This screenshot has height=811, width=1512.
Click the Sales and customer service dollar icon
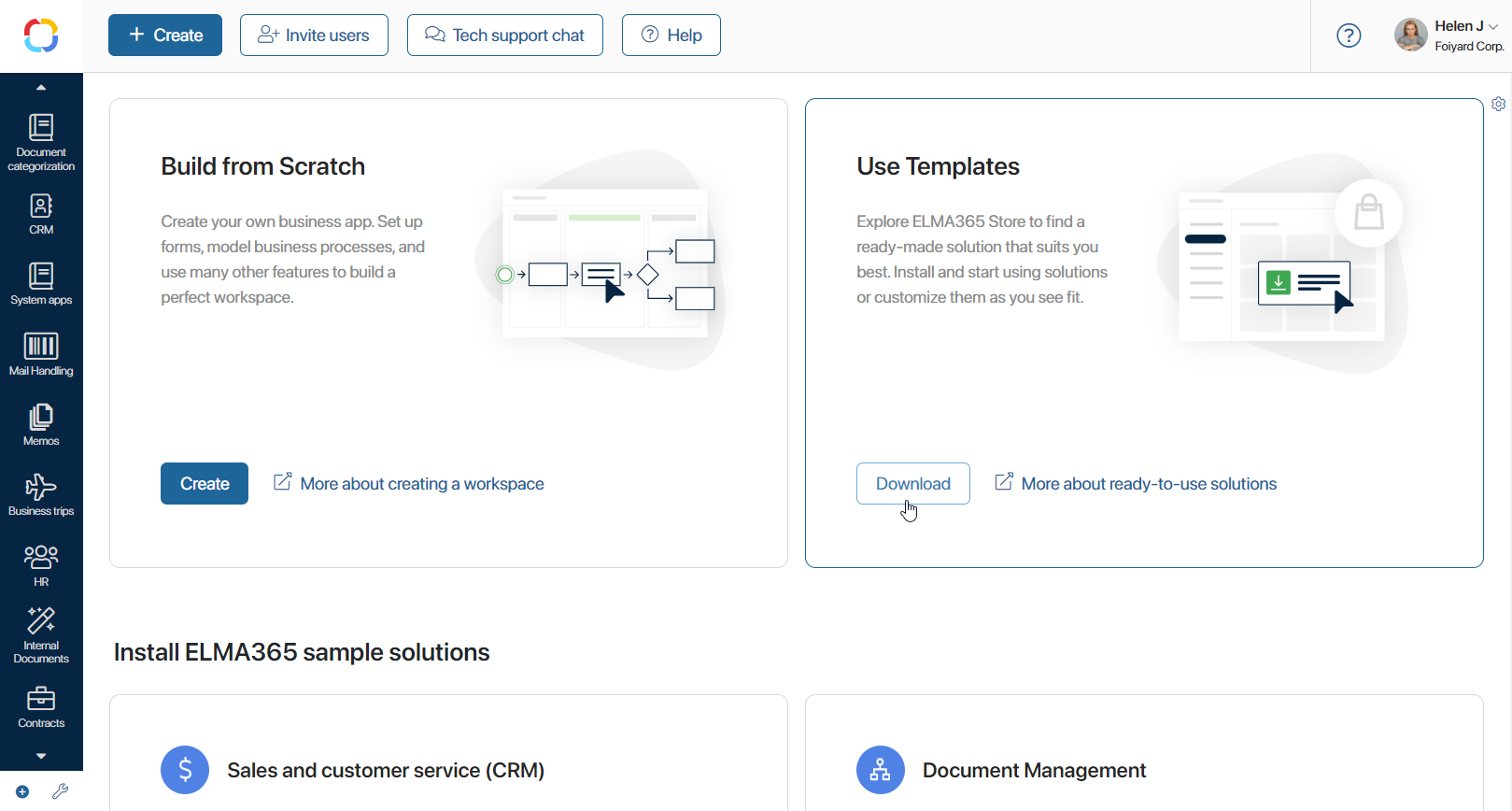point(185,770)
